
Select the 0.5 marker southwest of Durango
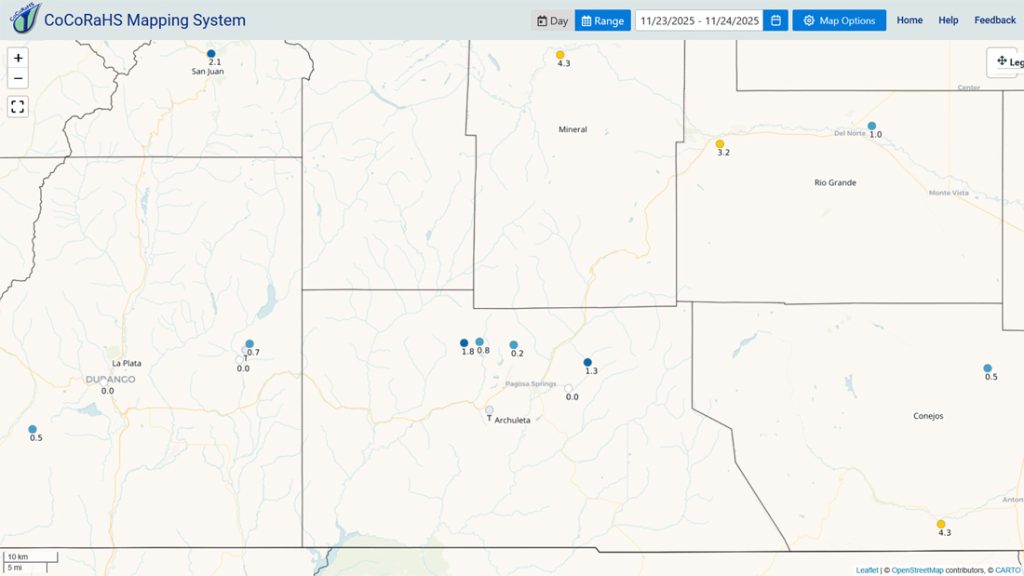(32, 429)
